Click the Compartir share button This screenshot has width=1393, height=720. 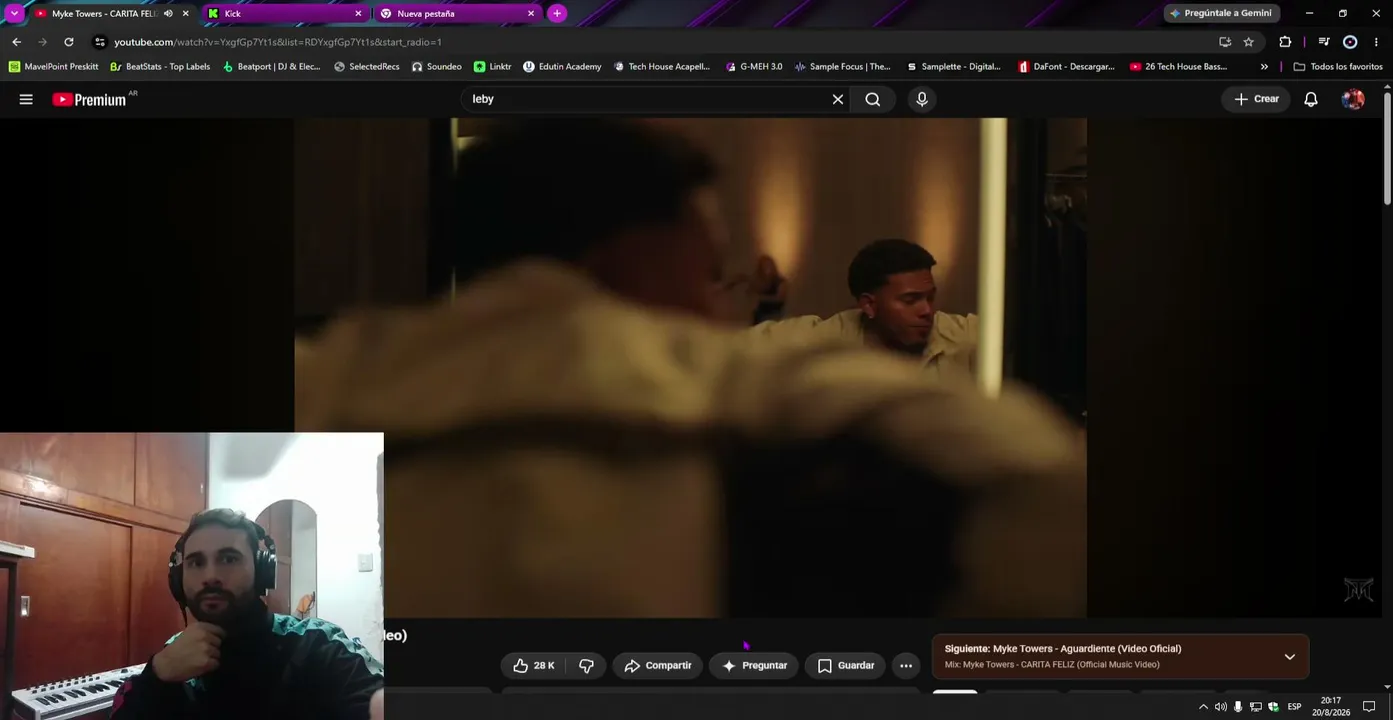[658, 665]
